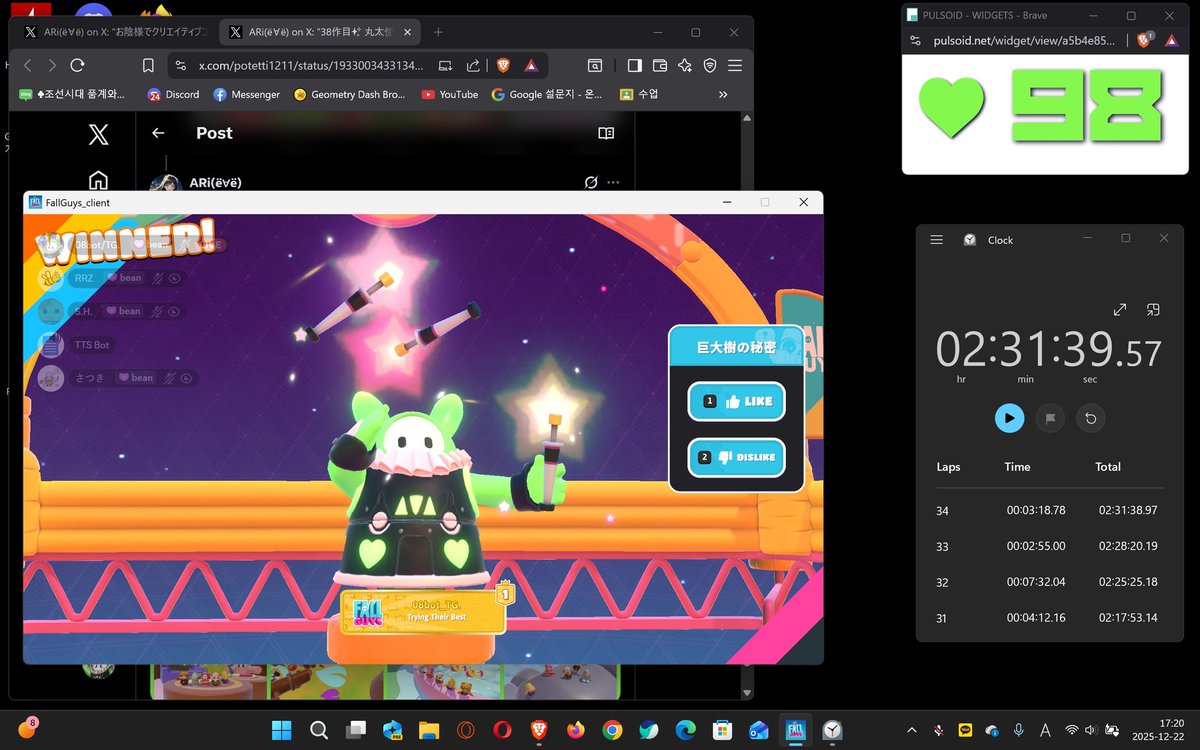Reload the X page in Brave
The width and height of the screenshot is (1200, 750).
[x=77, y=65]
